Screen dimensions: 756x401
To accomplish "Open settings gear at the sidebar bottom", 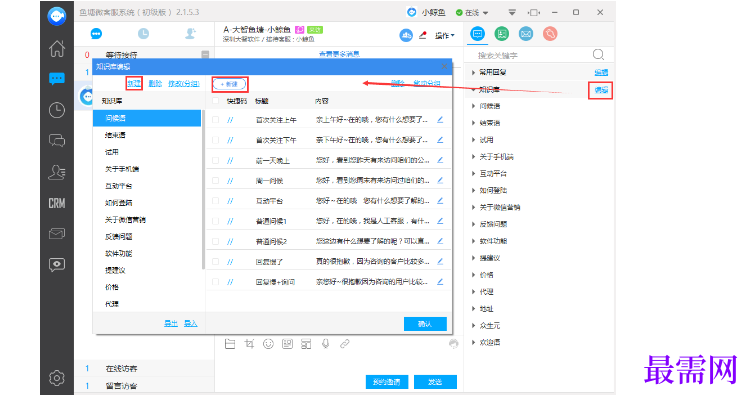I will [x=57, y=378].
